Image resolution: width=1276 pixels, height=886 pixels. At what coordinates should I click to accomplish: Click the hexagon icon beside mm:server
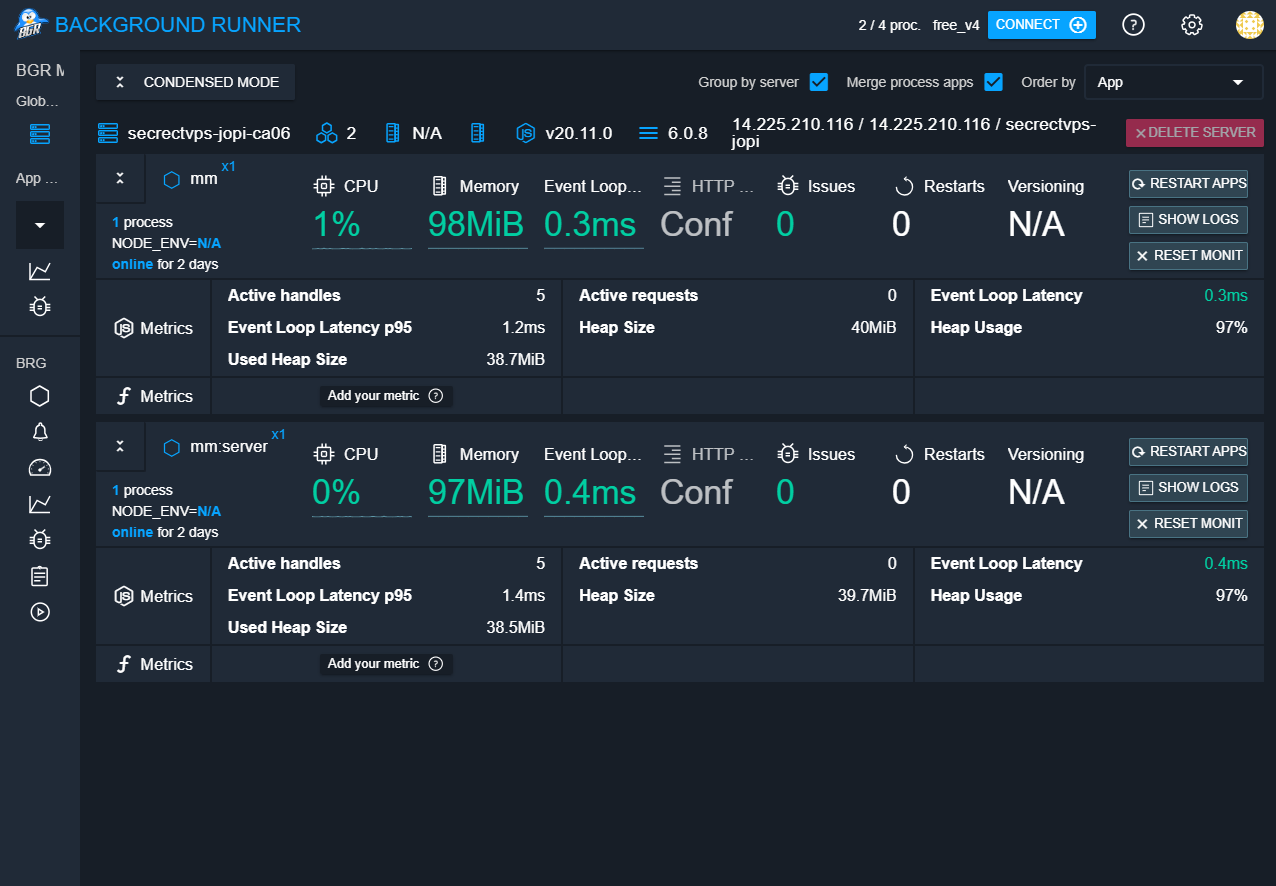[172, 448]
